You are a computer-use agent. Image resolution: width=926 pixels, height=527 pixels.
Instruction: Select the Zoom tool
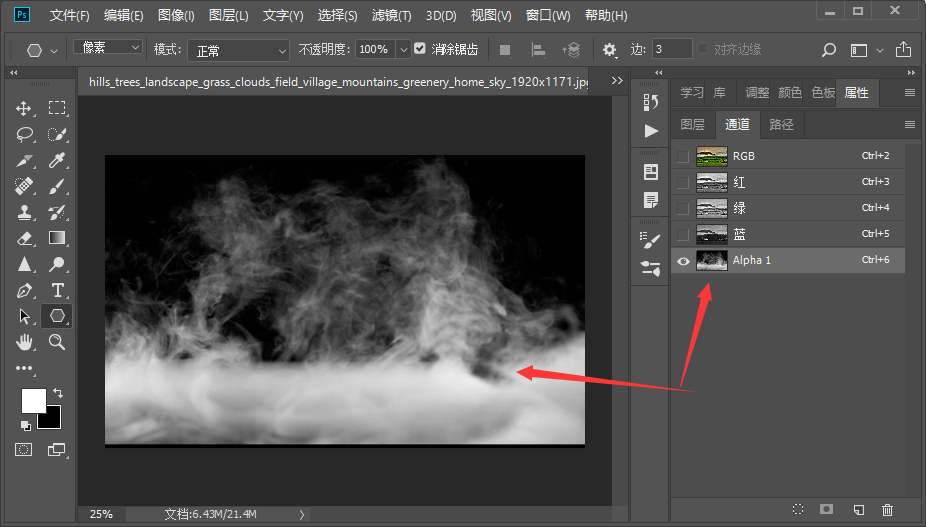(58, 342)
